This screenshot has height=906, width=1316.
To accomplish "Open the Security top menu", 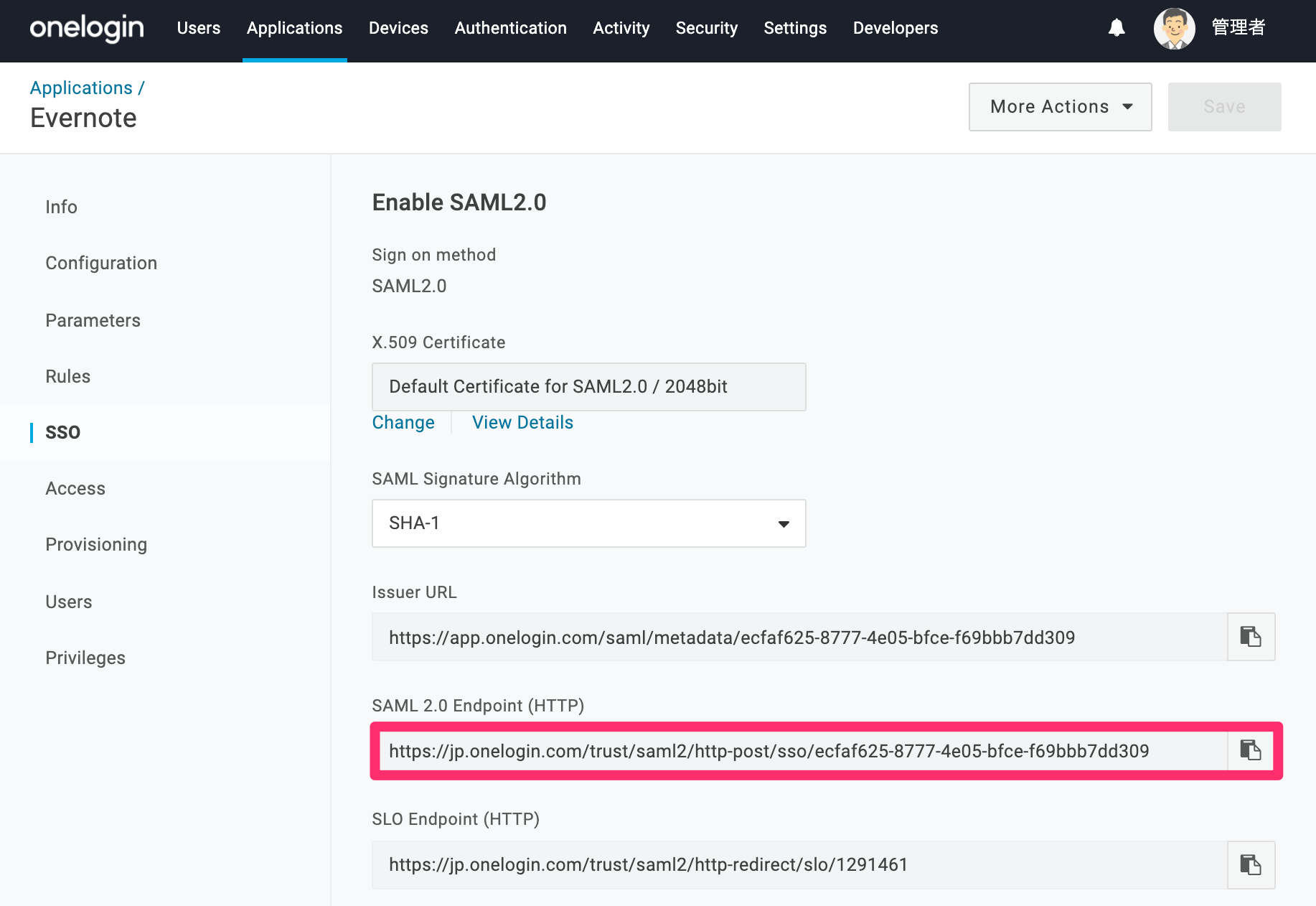I will point(707,28).
